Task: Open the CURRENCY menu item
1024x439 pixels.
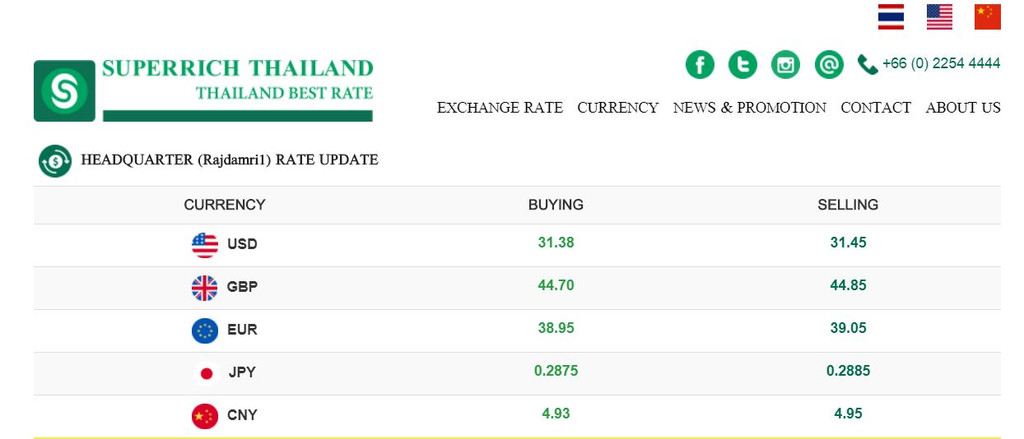Action: pos(618,108)
